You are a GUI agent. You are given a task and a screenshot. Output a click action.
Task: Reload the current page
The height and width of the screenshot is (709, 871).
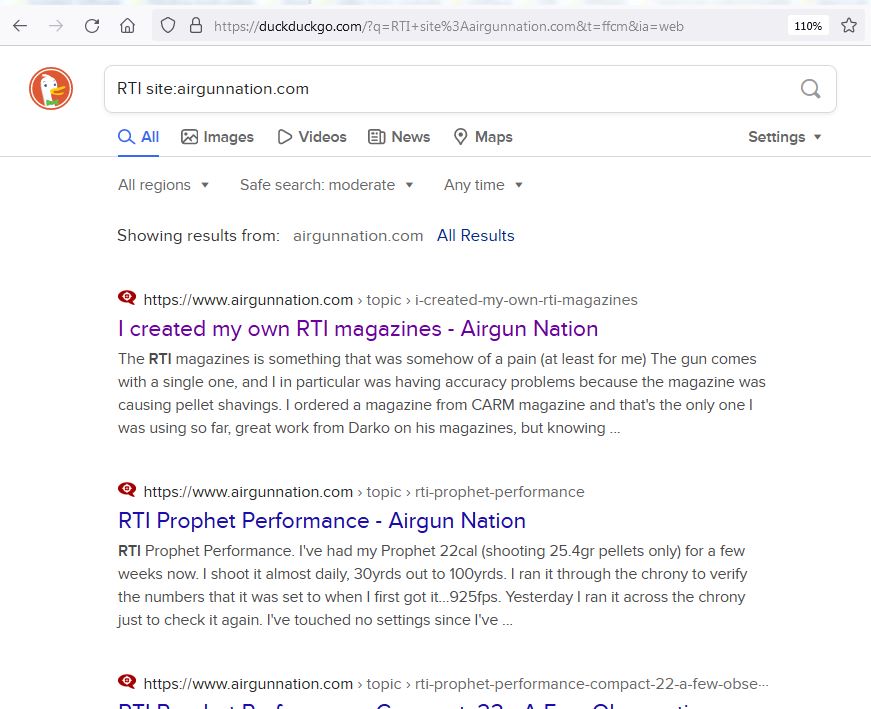pyautogui.click(x=92, y=26)
